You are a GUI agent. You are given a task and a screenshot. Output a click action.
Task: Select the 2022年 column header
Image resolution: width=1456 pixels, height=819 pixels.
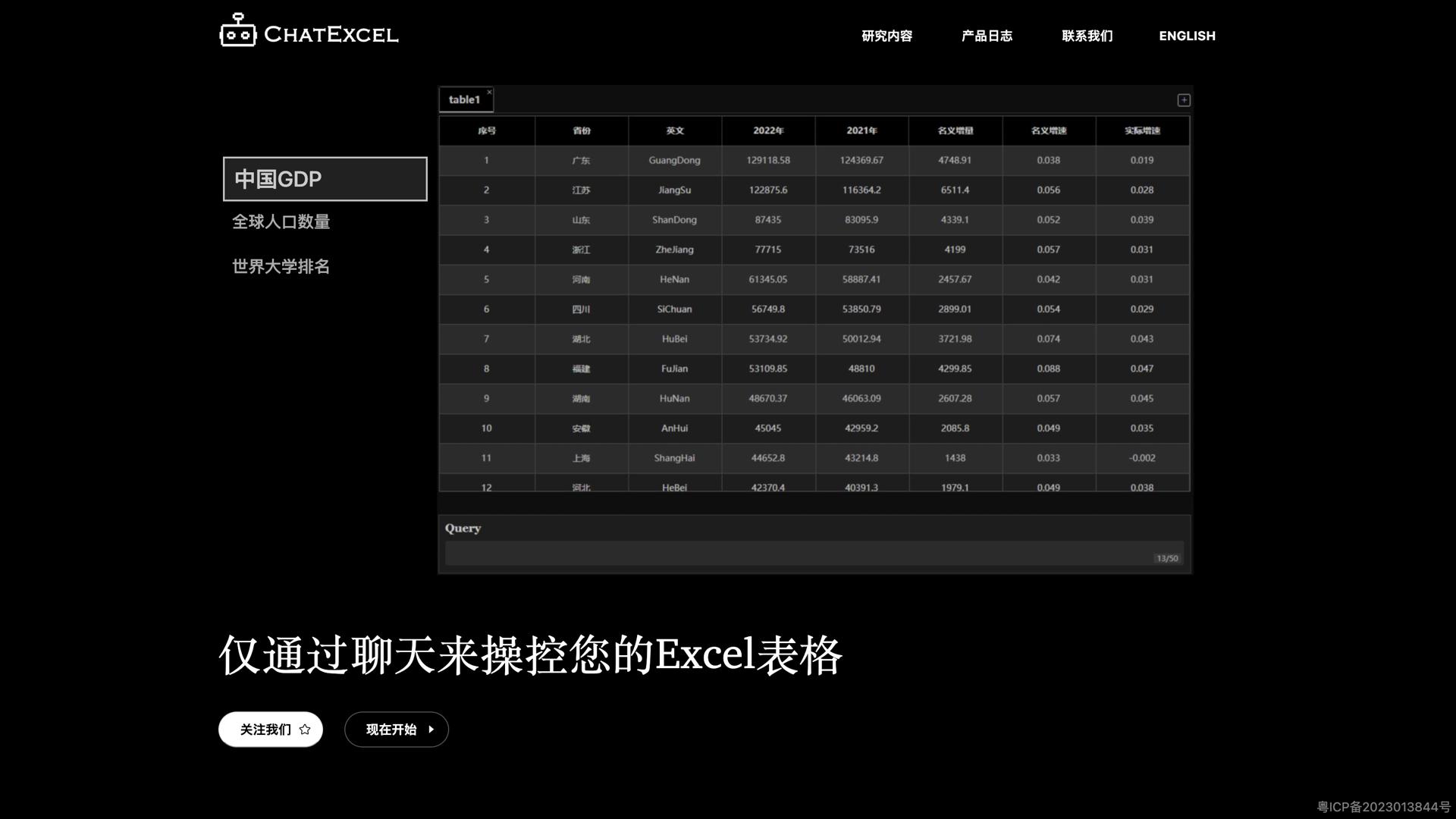pyautogui.click(x=767, y=130)
